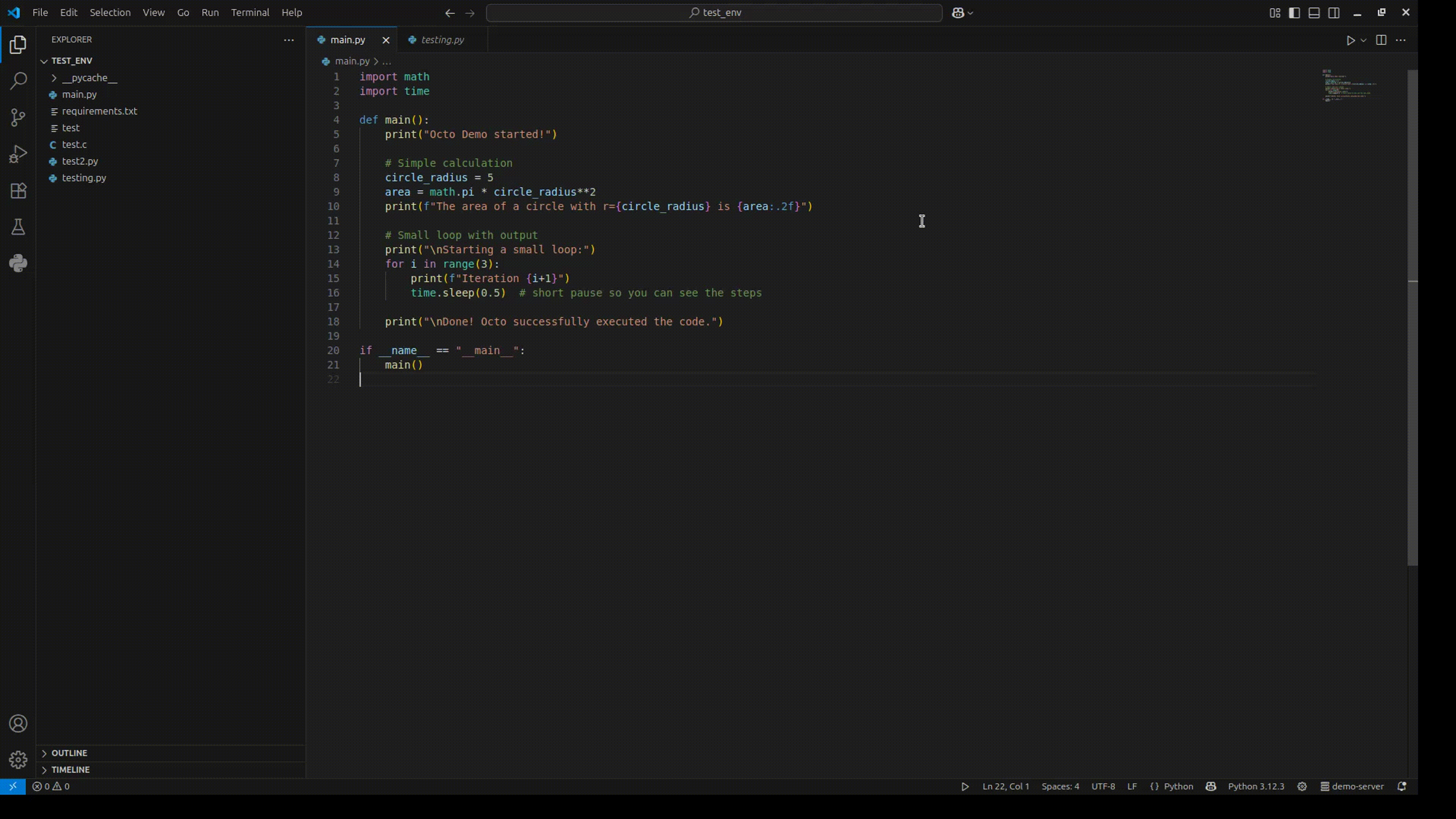Open editor More Actions ellipsis
This screenshot has height=819, width=1456.
[1401, 40]
